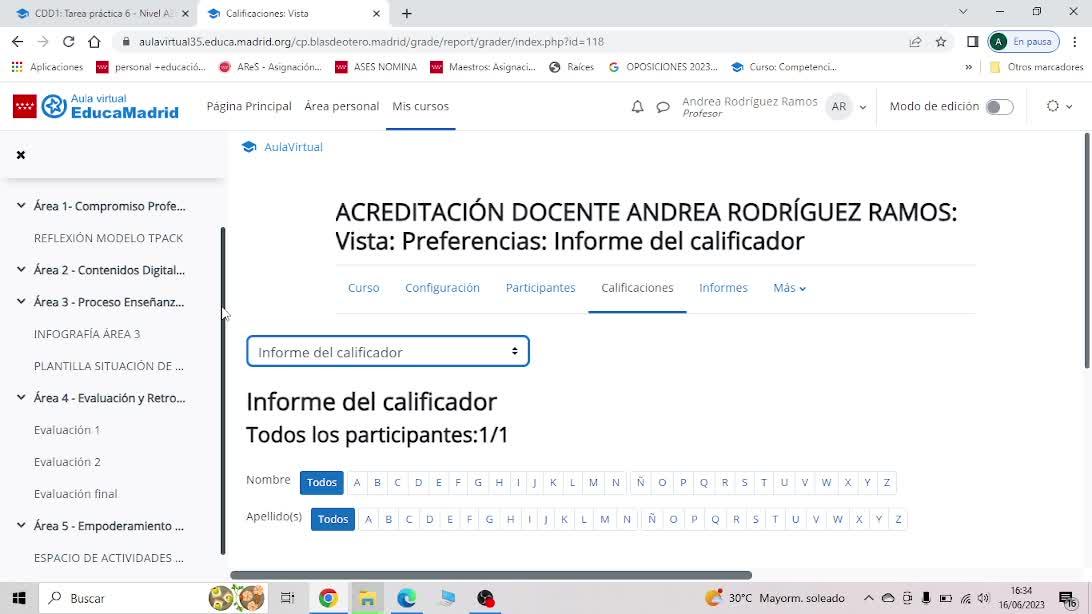Bookmark this page with the star
The height and width of the screenshot is (614, 1092).
[x=941, y=42]
